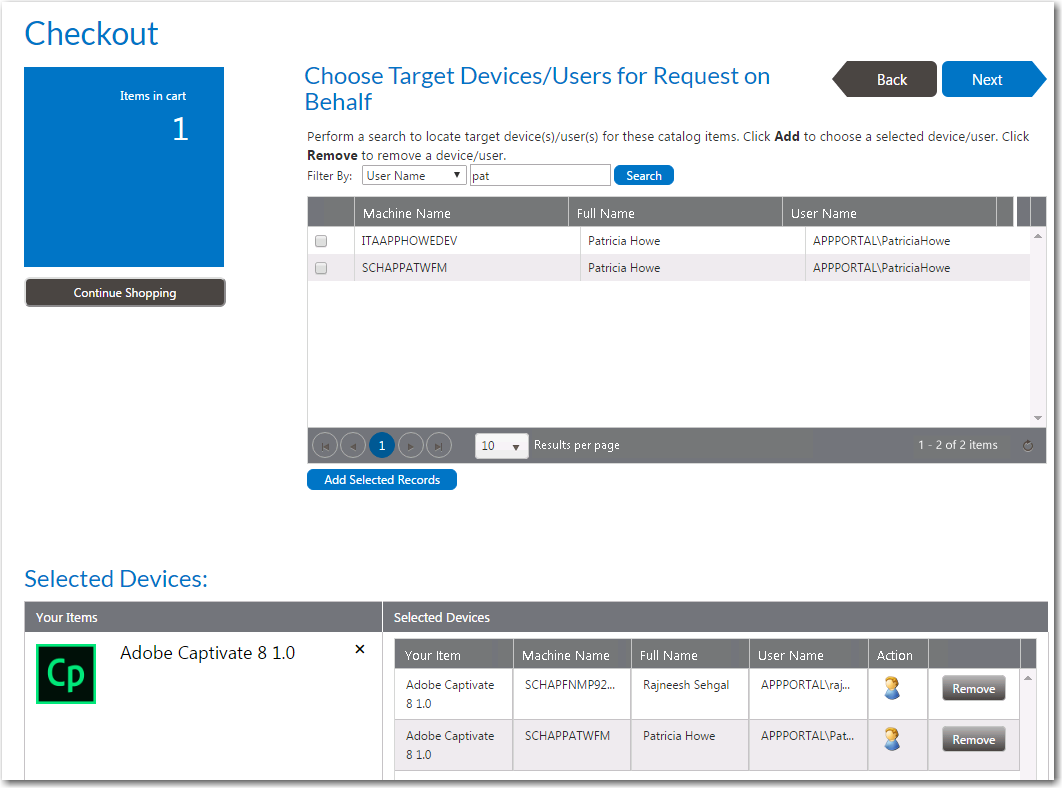
Task: Click the Add Selected Records button
Action: 382,480
